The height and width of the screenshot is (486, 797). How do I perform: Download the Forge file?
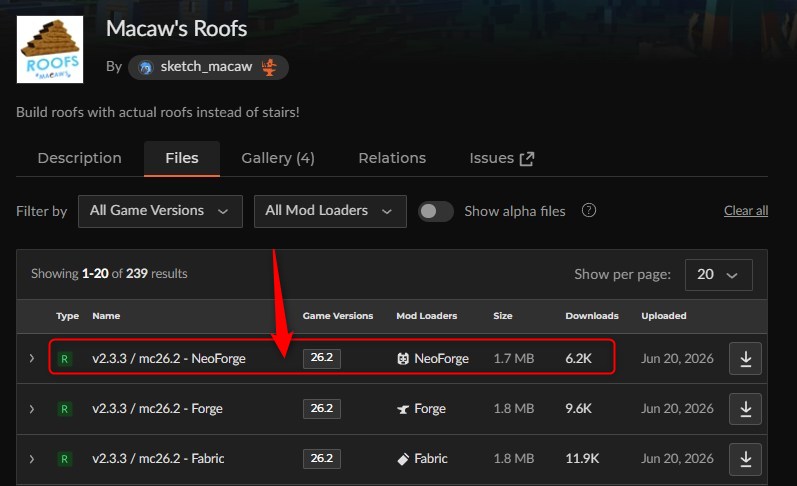click(x=745, y=409)
